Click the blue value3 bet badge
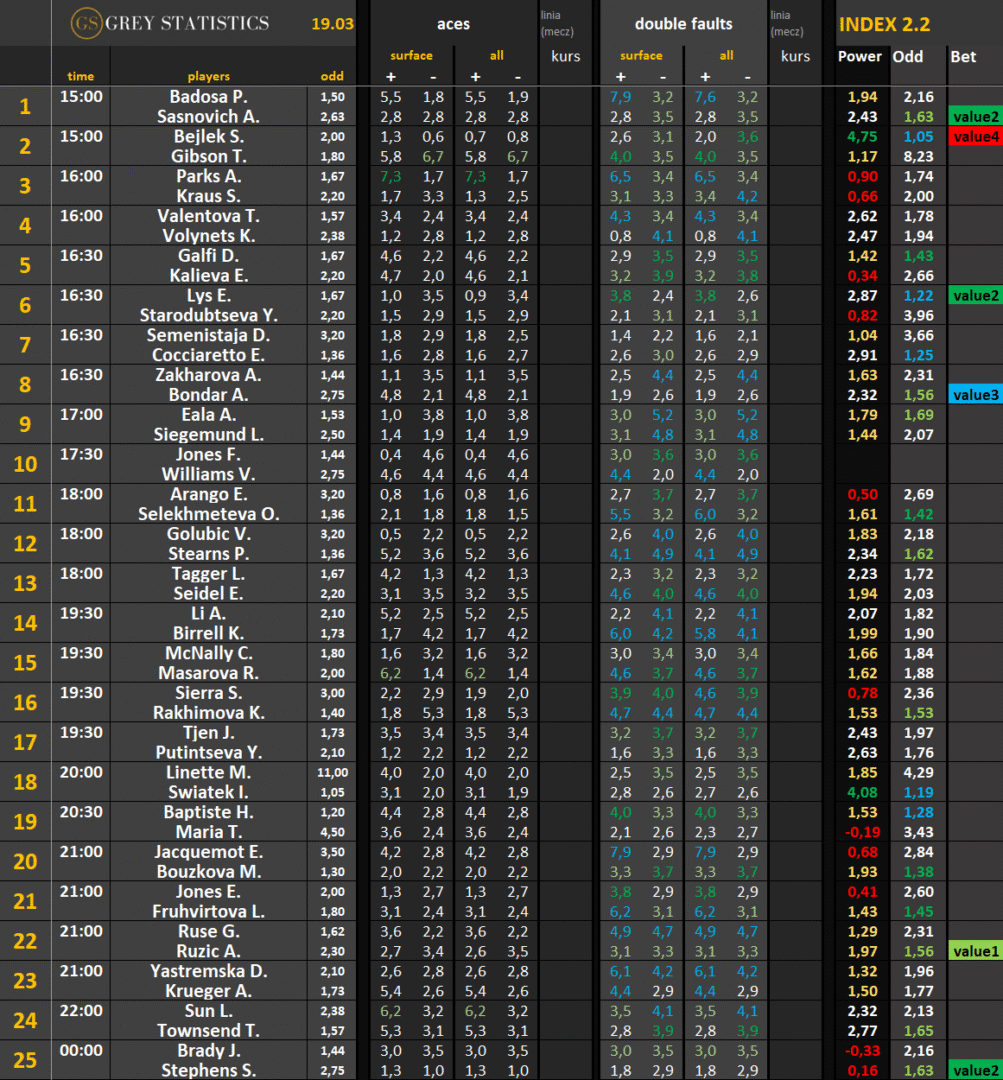1003x1080 pixels. [975, 395]
